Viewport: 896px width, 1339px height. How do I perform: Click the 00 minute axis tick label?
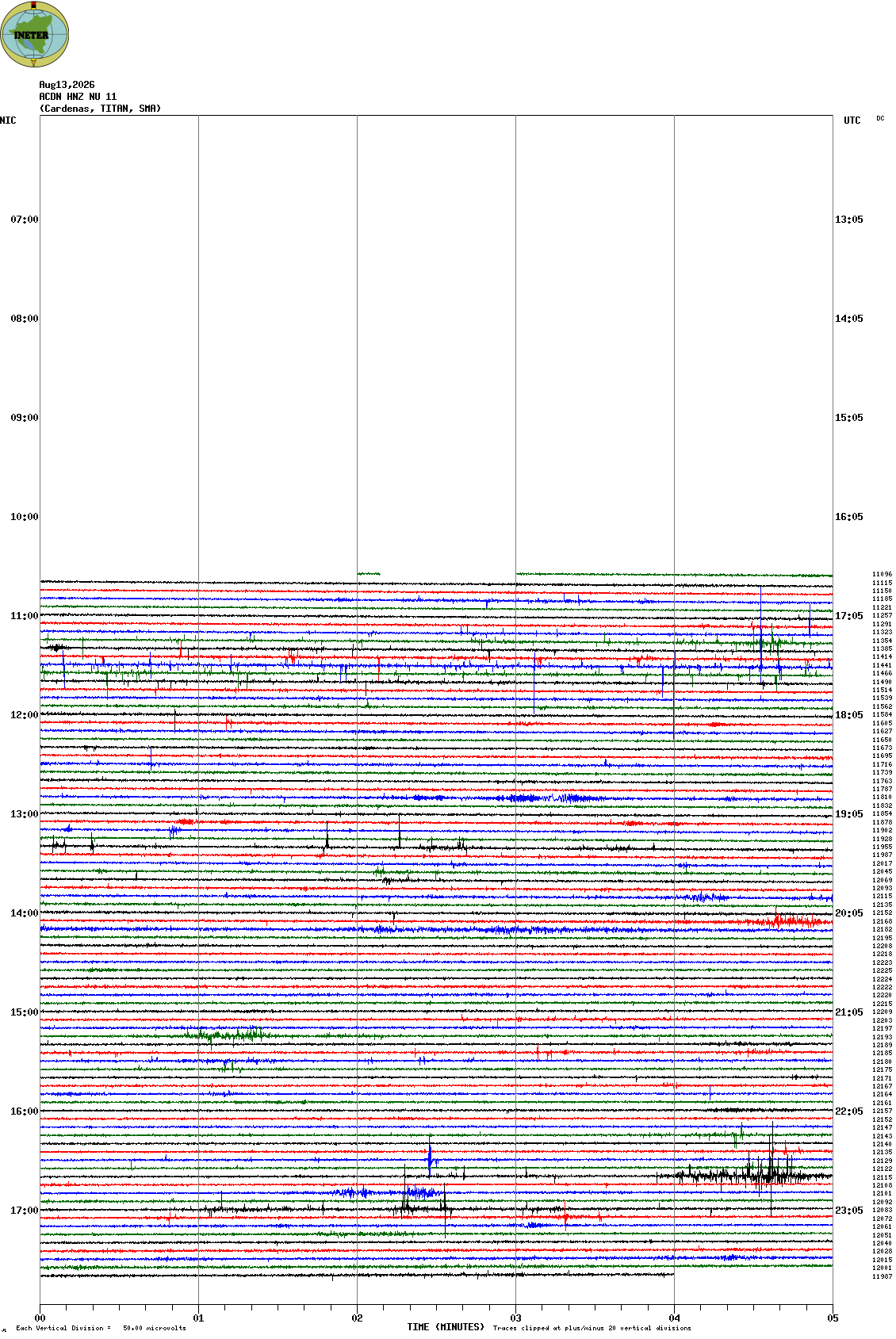40,1318
